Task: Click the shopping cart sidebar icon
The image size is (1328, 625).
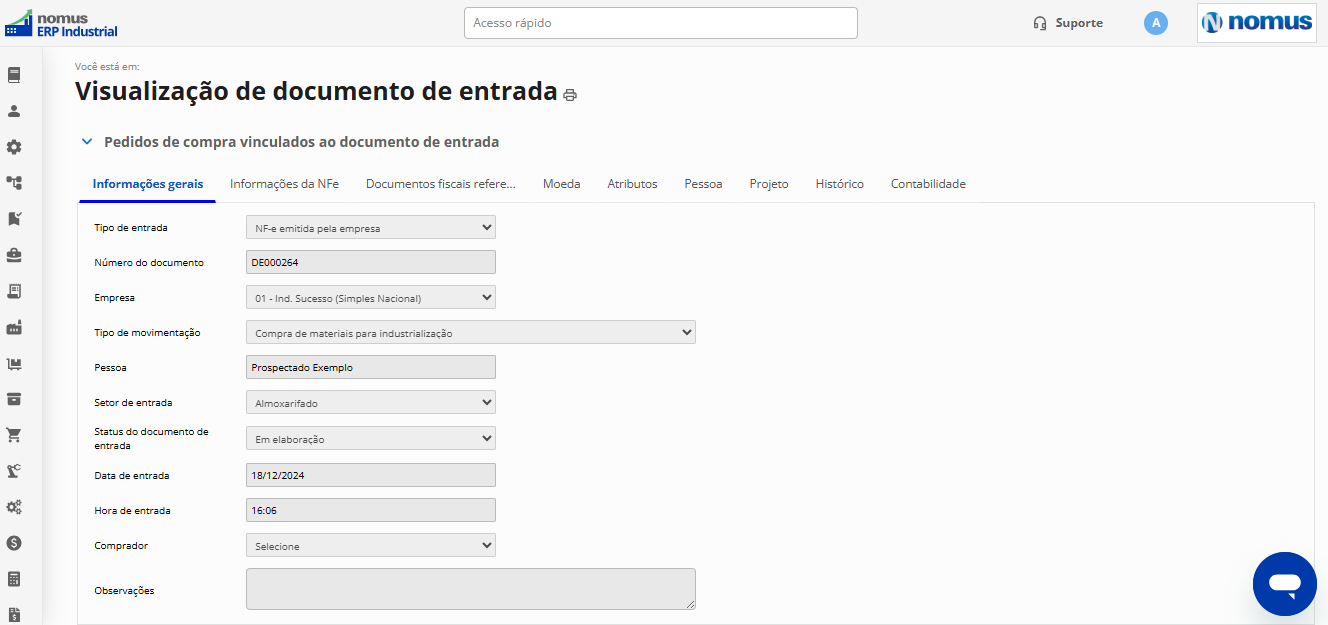Action: [14, 435]
